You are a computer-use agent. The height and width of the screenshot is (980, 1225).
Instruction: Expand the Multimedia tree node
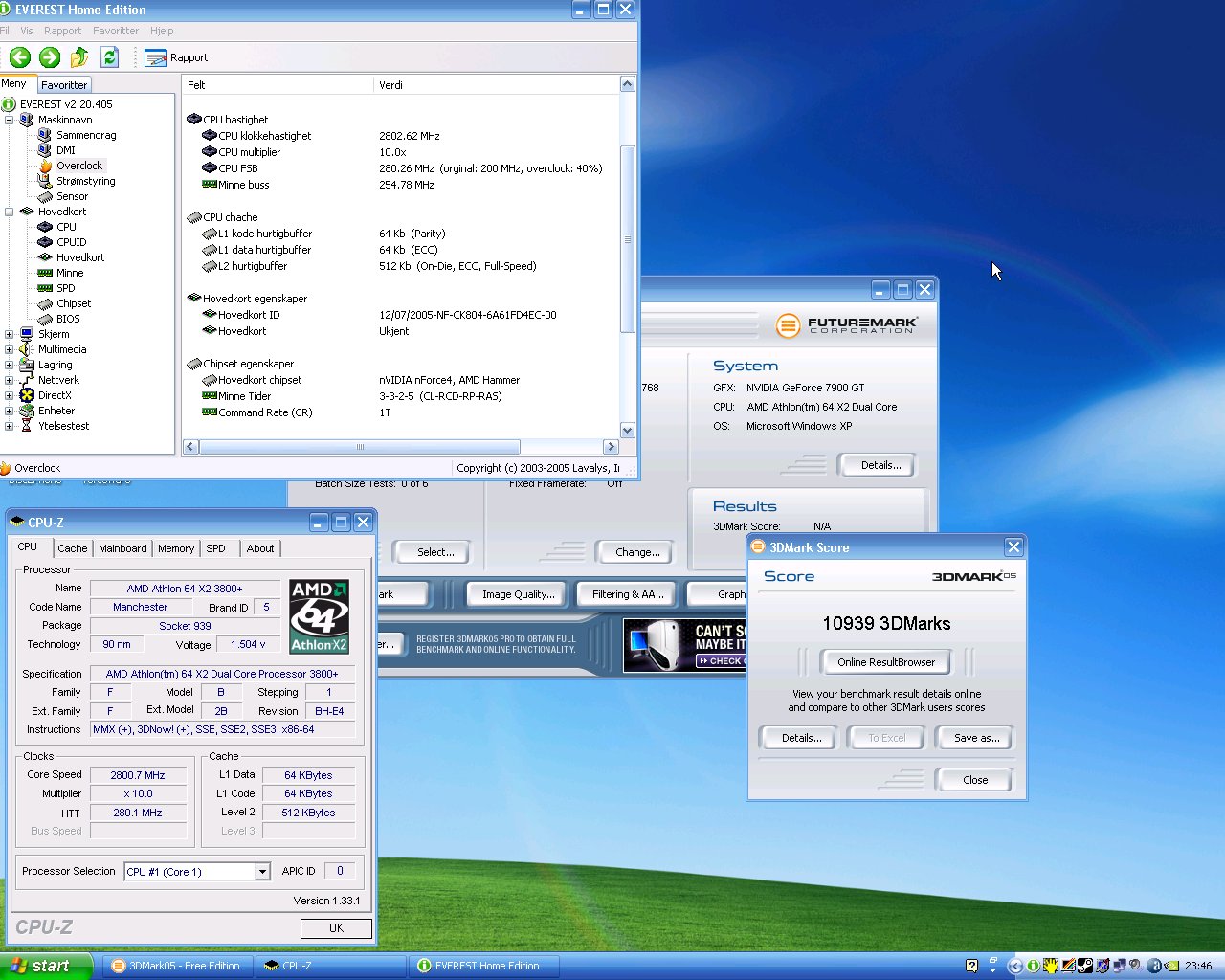point(9,349)
